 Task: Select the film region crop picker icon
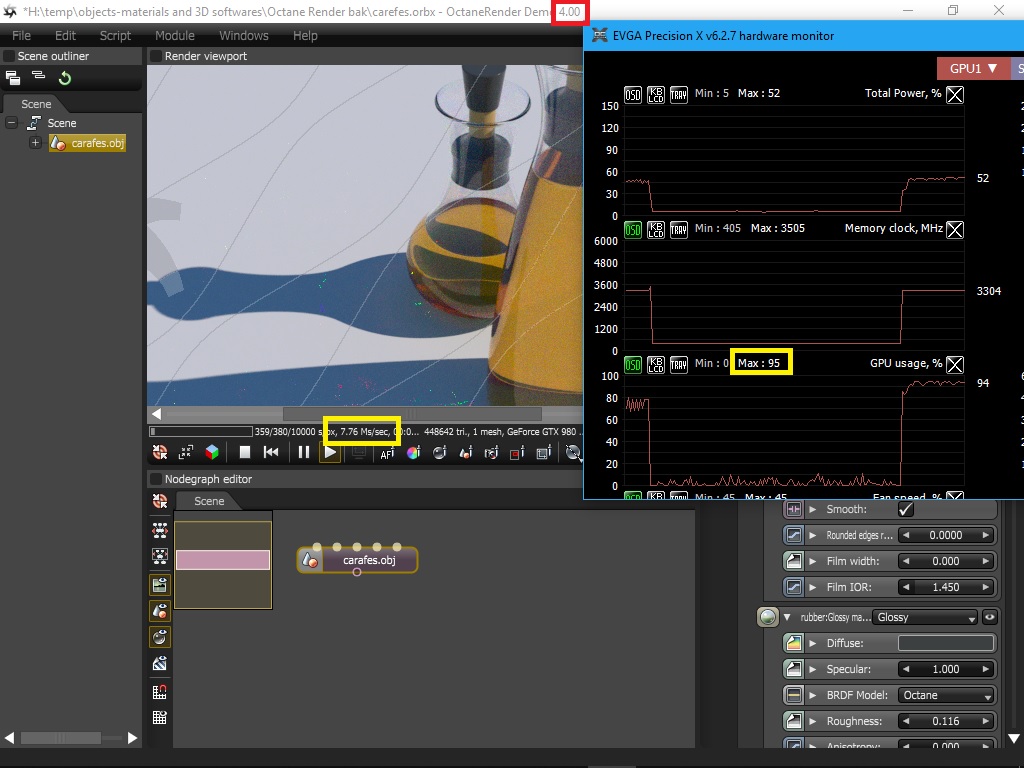click(543, 452)
